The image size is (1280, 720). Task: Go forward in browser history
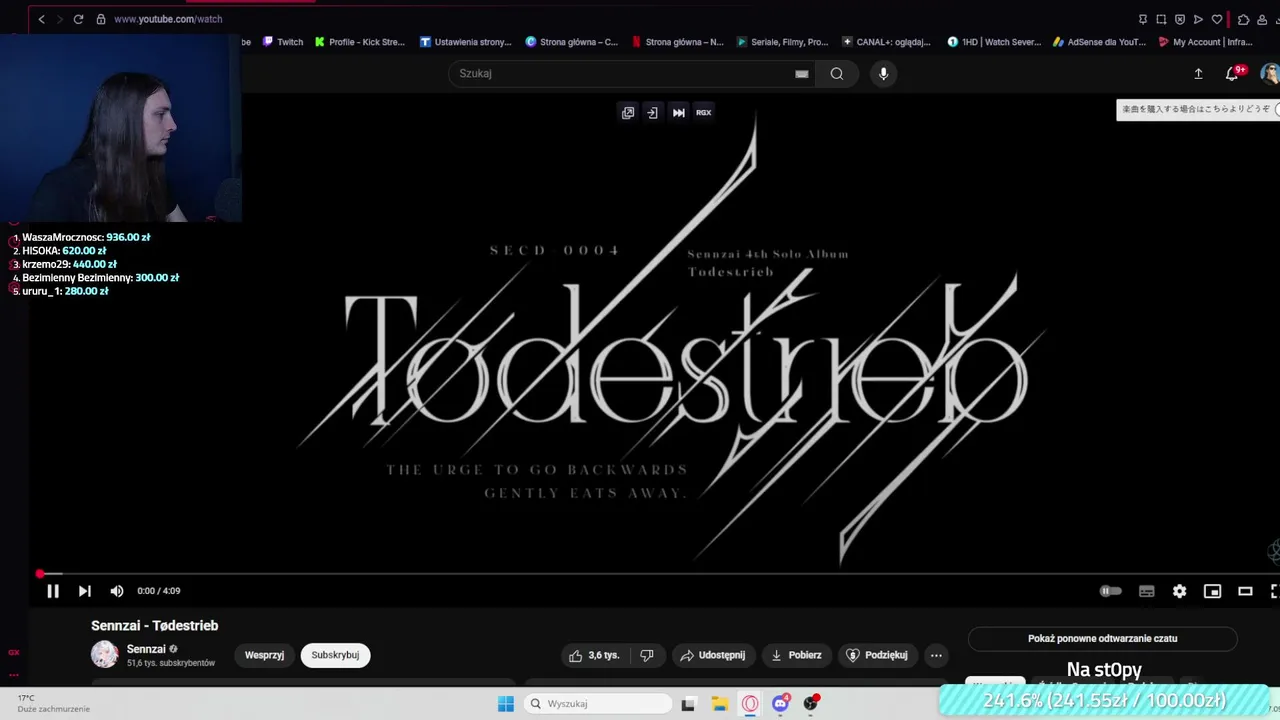click(59, 19)
